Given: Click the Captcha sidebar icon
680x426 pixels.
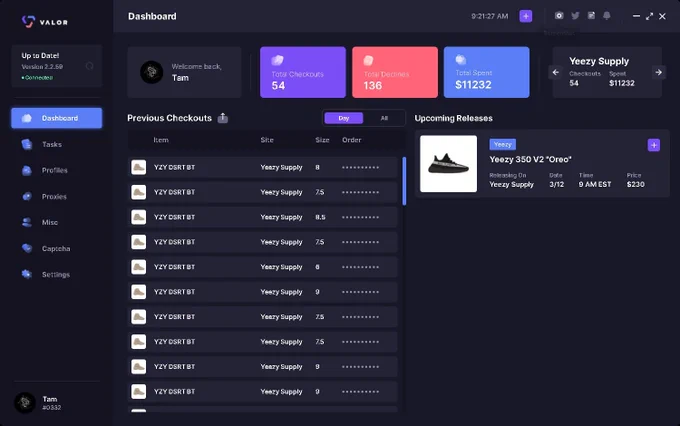Looking at the screenshot, I should click(x=27, y=248).
